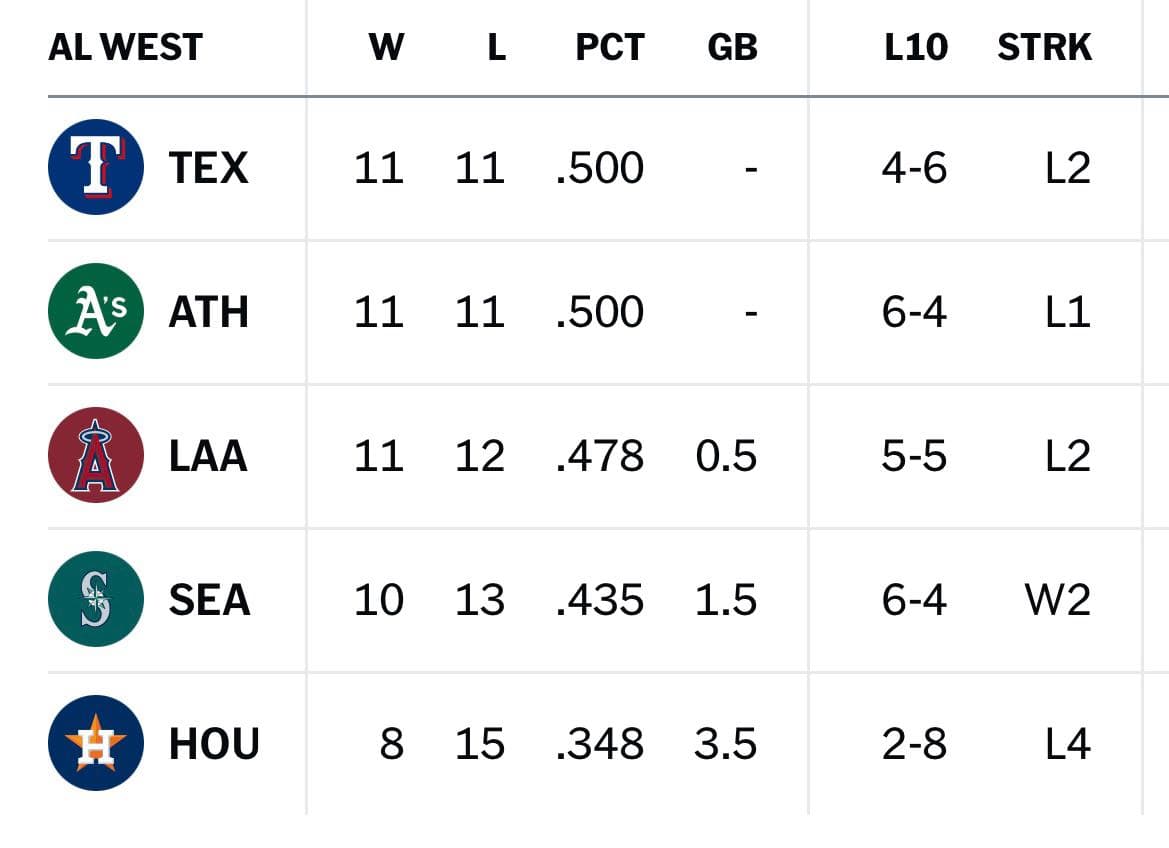Click the Texas Rangers team logo
Screen dimensions: 1169x848
pyautogui.click(x=95, y=167)
